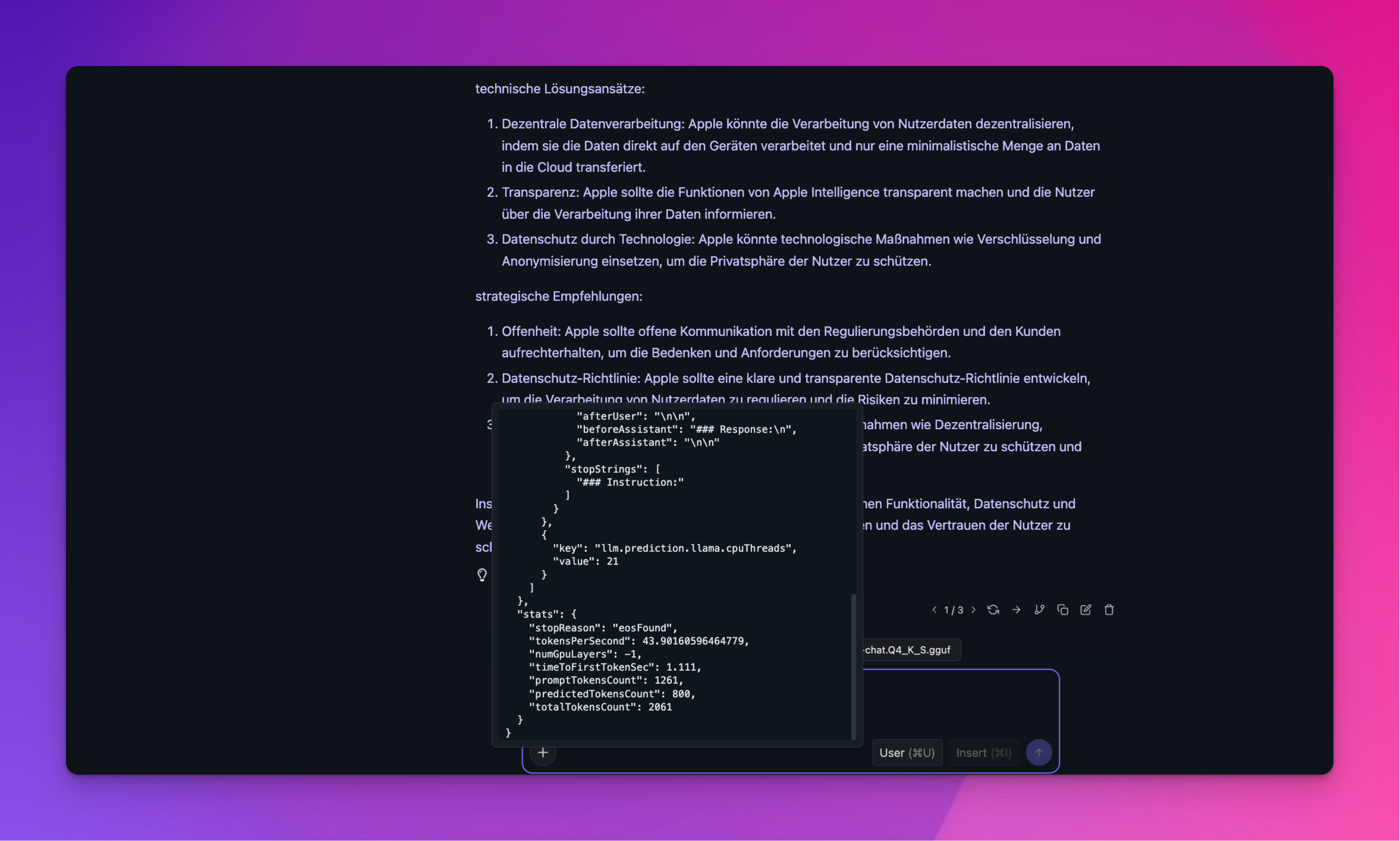Click the "strategische Empfehlungen:" heading
This screenshot has height=841, width=1400.
pyautogui.click(x=559, y=296)
